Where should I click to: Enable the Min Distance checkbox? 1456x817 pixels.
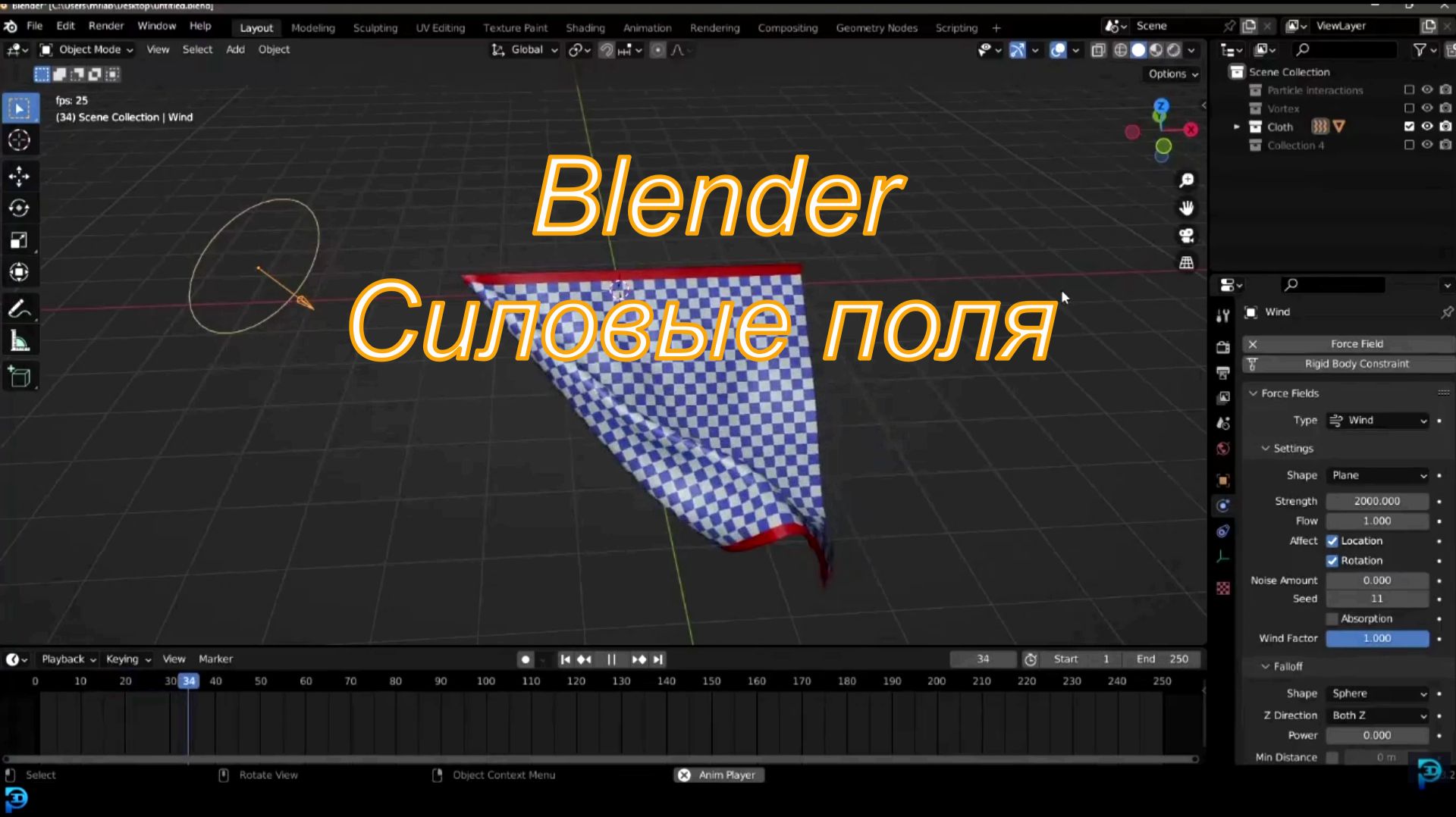[1332, 758]
